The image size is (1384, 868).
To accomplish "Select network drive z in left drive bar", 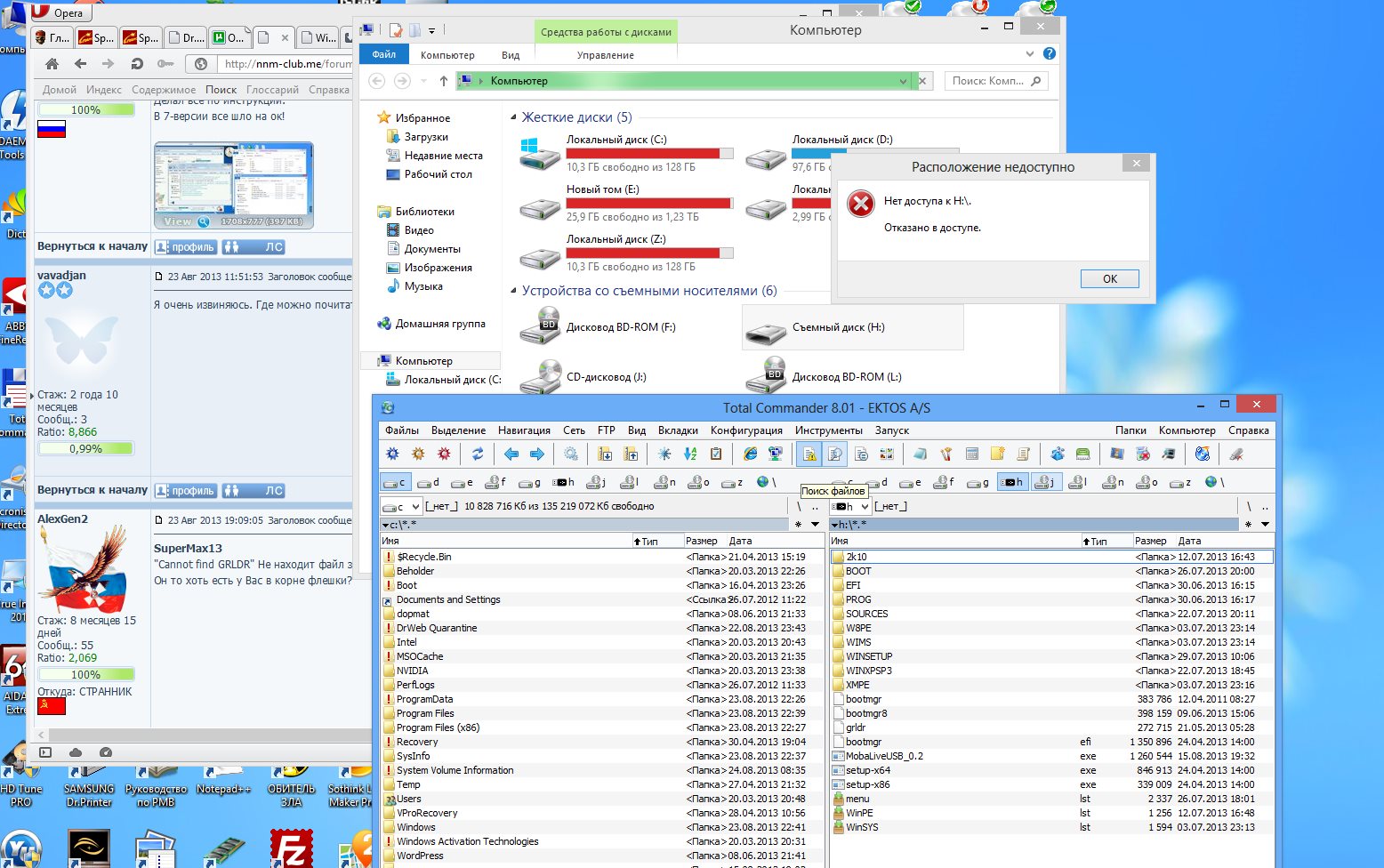I will [x=732, y=482].
